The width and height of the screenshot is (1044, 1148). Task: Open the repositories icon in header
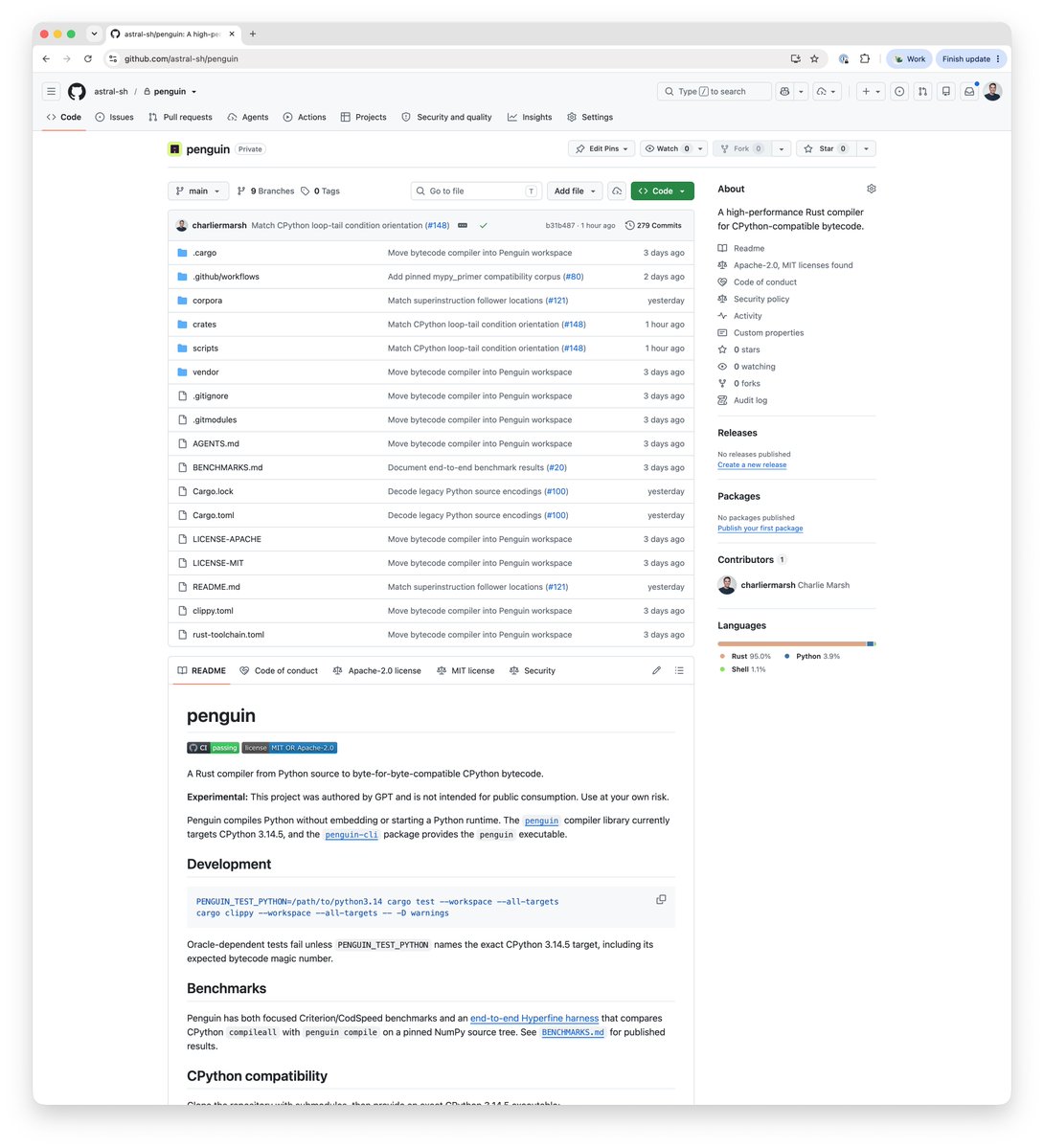[946, 92]
